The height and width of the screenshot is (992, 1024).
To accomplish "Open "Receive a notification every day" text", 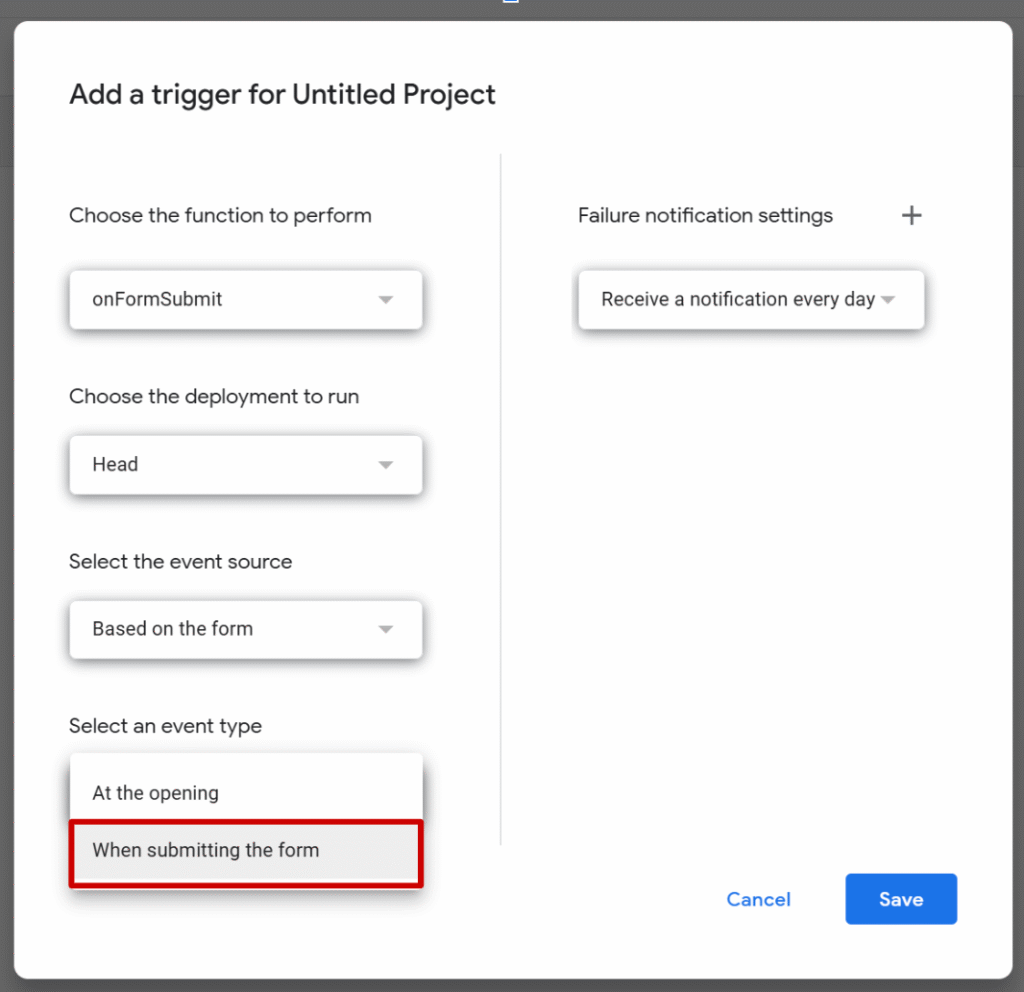I will click(x=737, y=299).
